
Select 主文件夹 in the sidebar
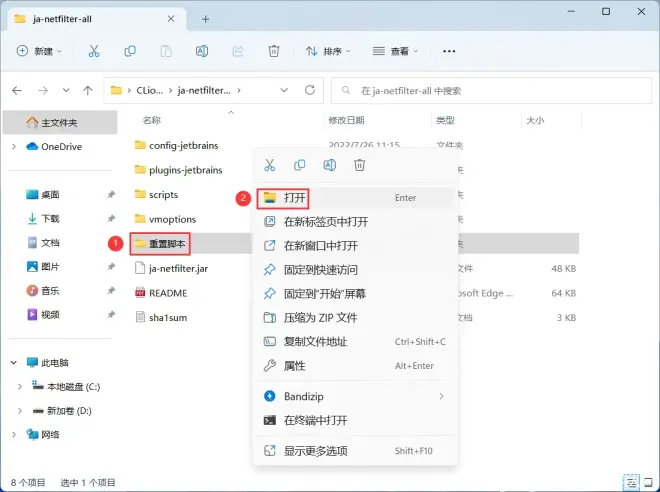click(x=60, y=122)
